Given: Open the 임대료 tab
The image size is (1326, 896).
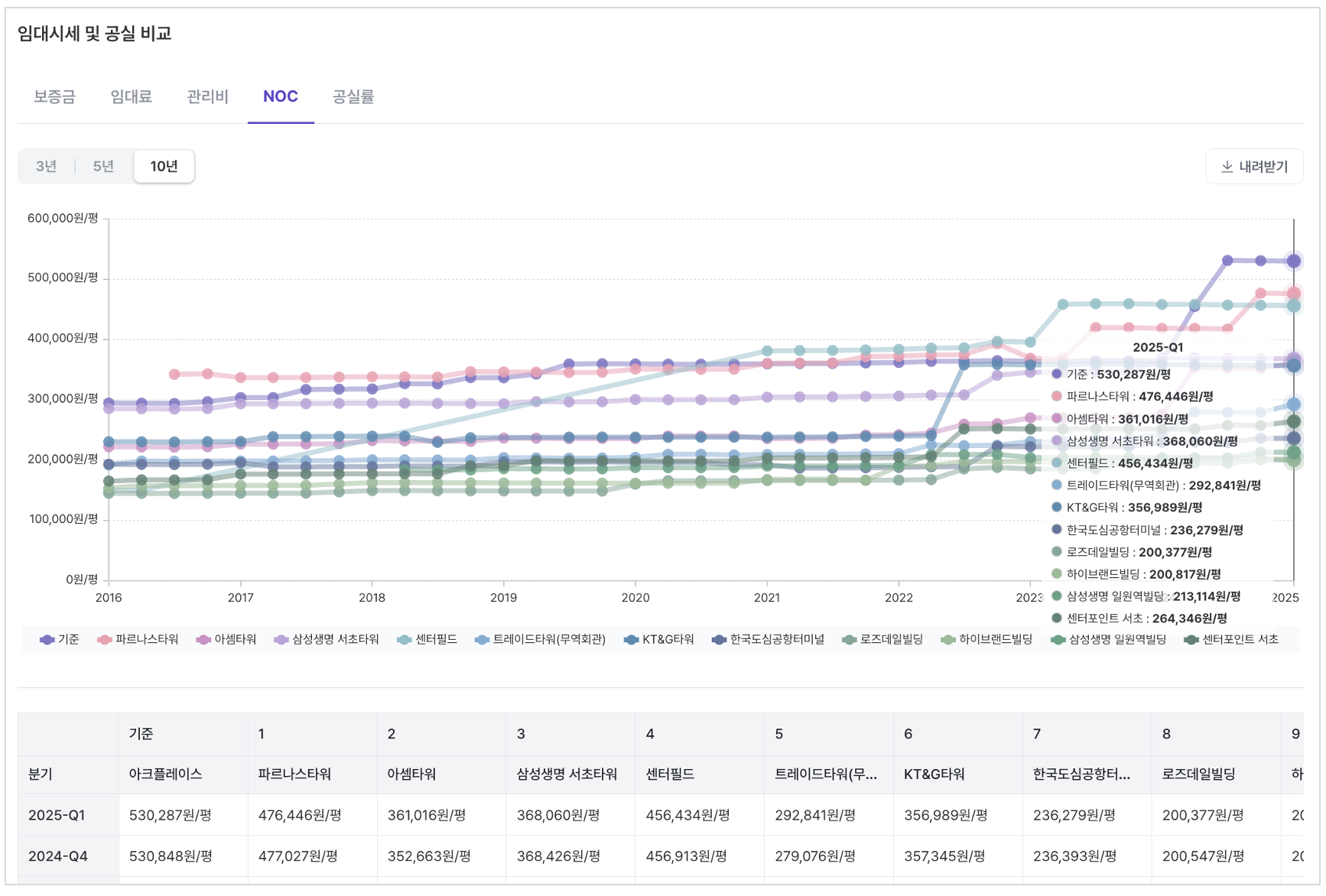Looking at the screenshot, I should (x=131, y=97).
